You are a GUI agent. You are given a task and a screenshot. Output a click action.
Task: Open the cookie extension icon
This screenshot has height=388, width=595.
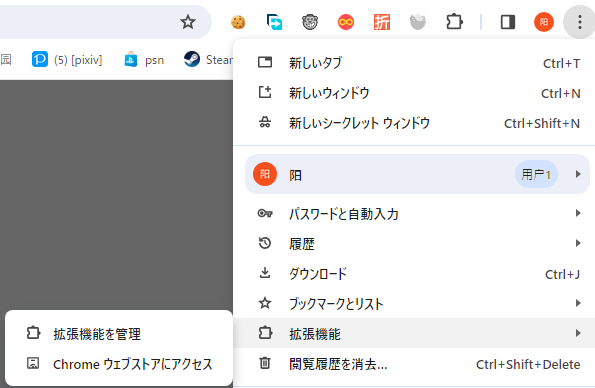(x=238, y=22)
